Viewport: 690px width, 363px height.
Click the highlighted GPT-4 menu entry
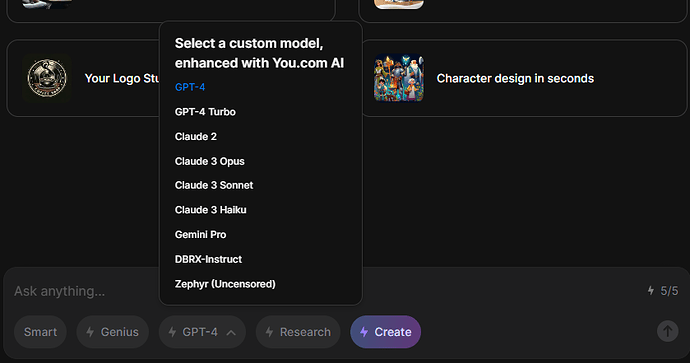click(190, 87)
